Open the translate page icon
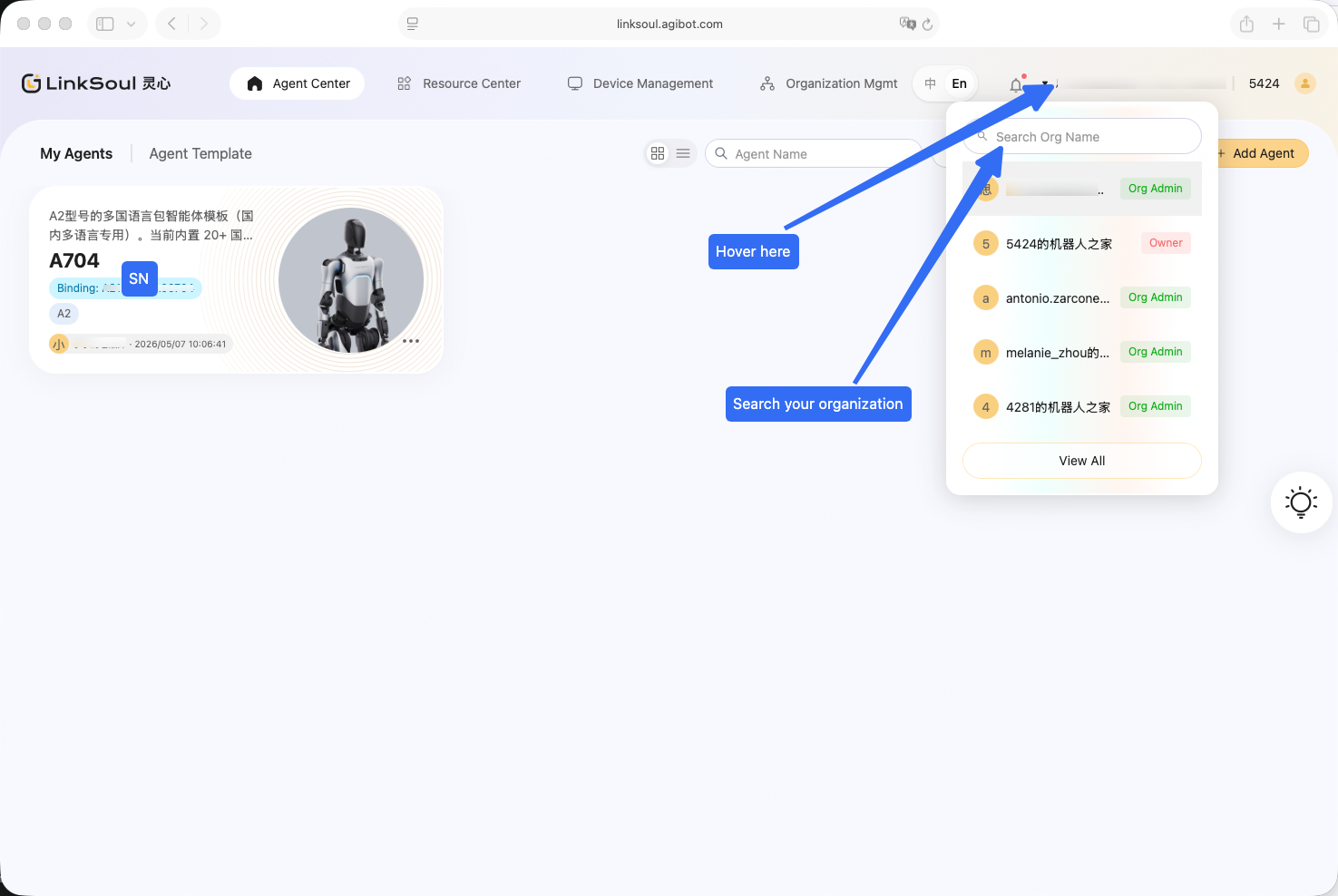This screenshot has width=1338, height=896. [907, 24]
